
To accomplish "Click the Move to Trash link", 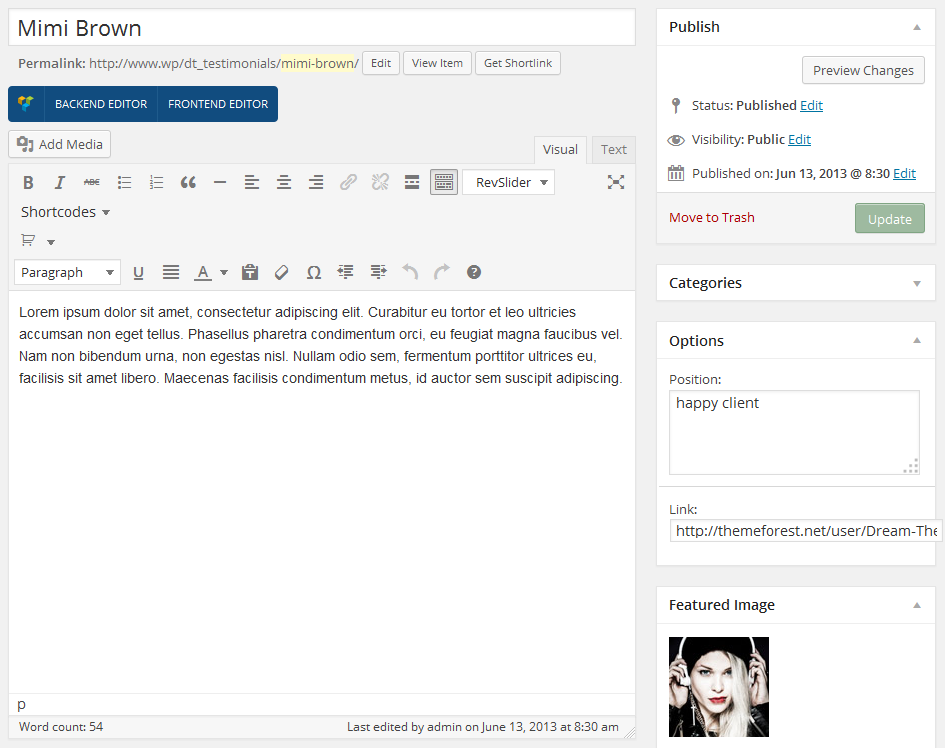I will tap(711, 217).
